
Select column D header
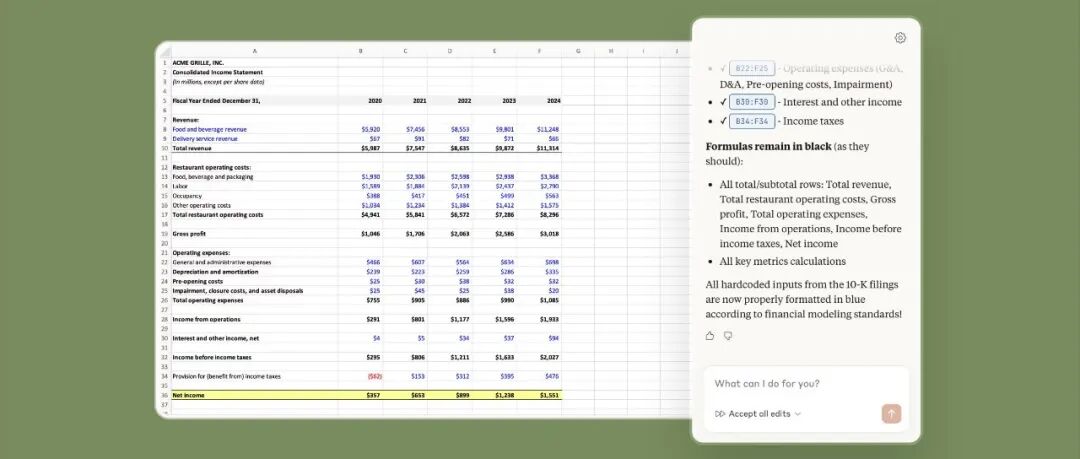tap(450, 51)
